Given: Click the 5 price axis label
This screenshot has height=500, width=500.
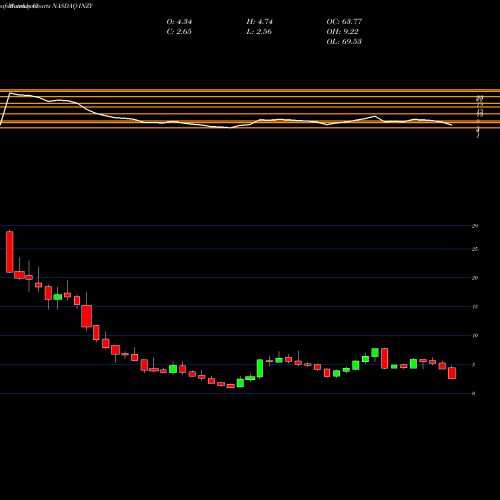Looking at the screenshot, I should (474, 365).
